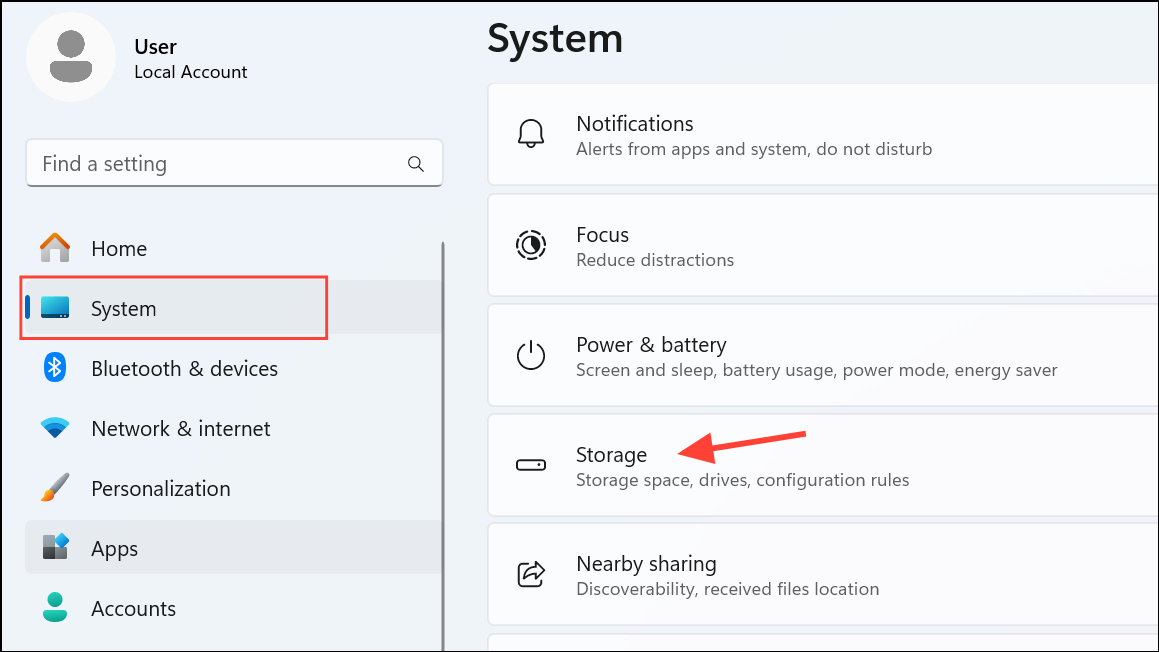Click the Nearby sharing icon
1159x652 pixels.
coord(530,574)
